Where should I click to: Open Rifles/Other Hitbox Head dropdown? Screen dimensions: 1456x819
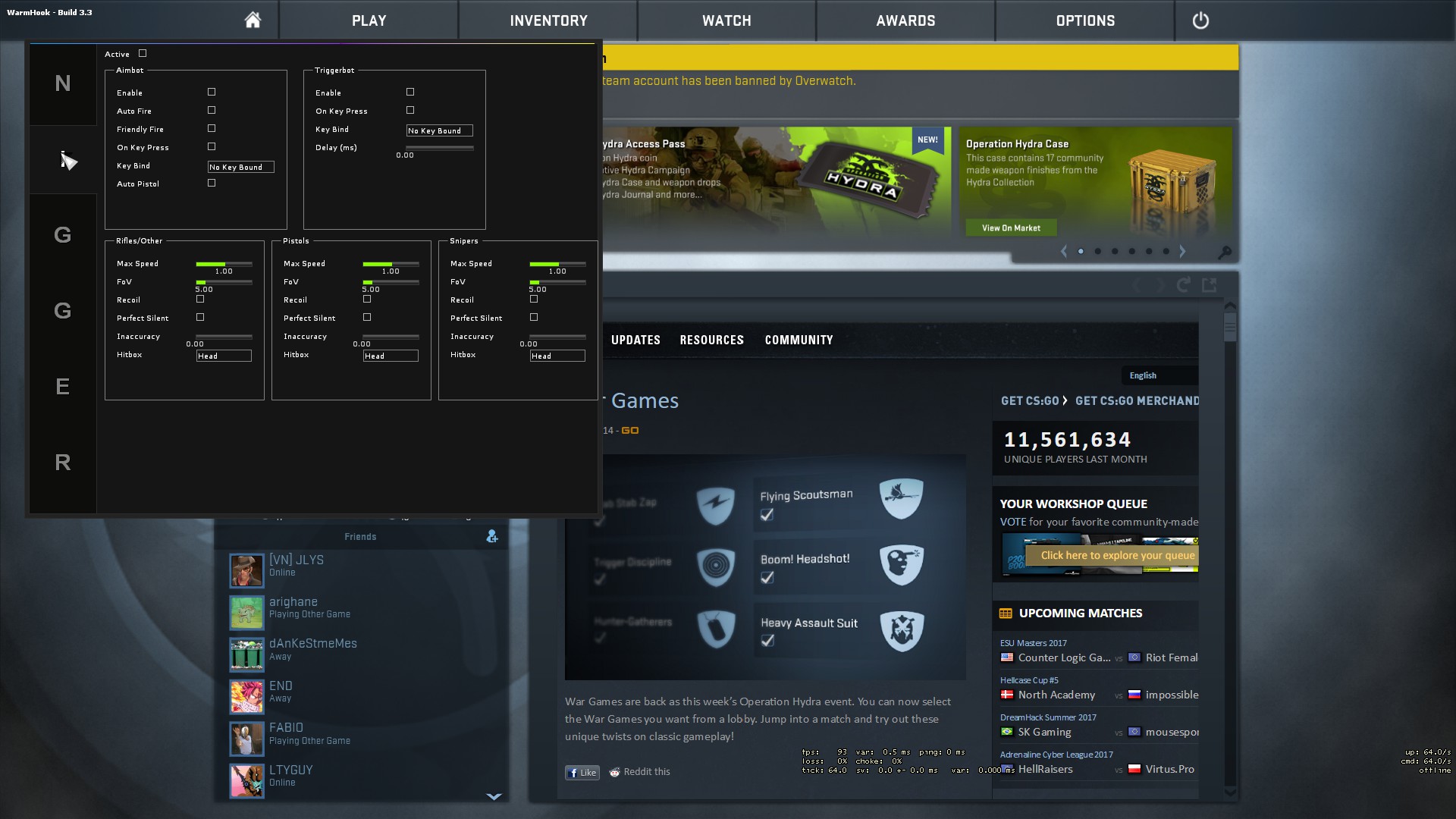[x=224, y=356]
